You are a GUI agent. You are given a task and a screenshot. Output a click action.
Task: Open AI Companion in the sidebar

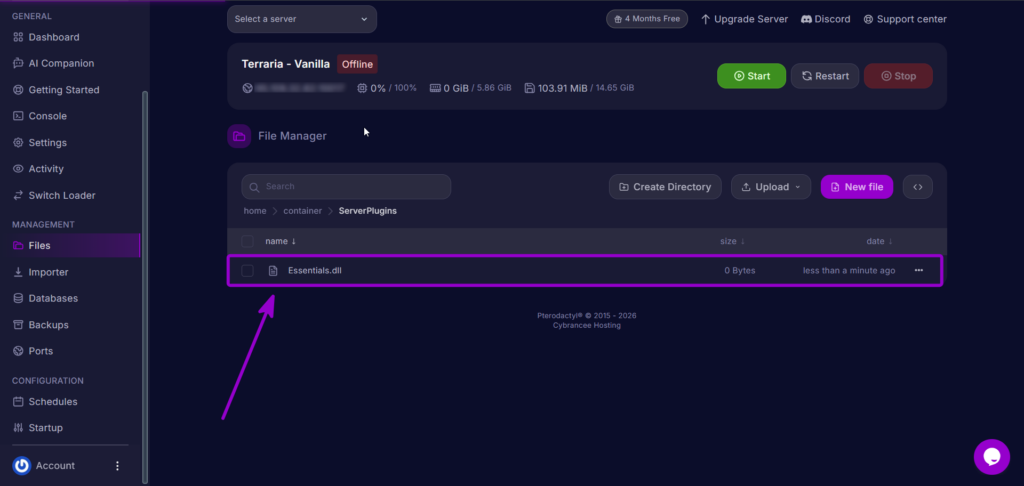53,63
